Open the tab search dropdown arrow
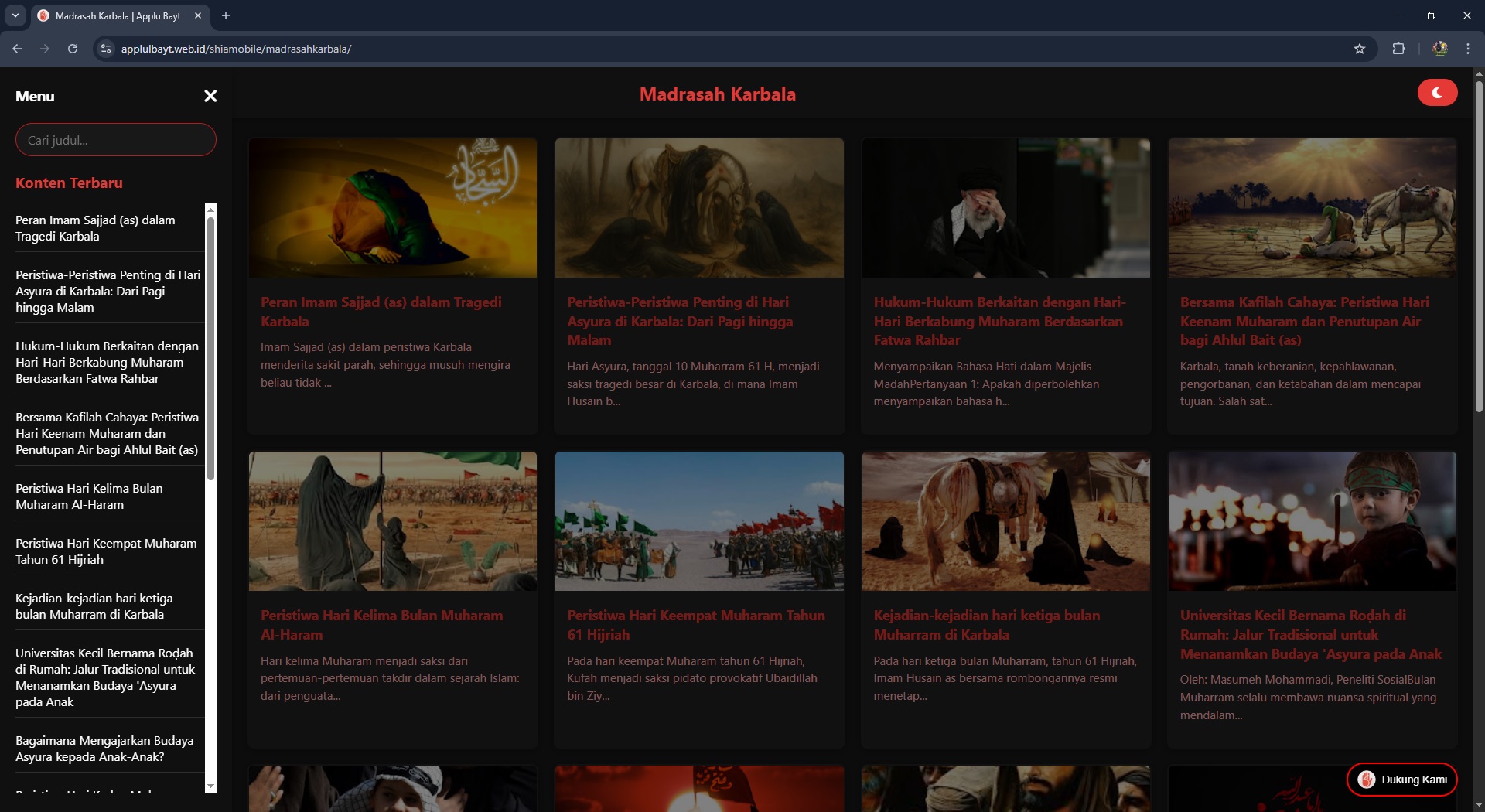This screenshot has width=1485, height=812. [x=15, y=15]
